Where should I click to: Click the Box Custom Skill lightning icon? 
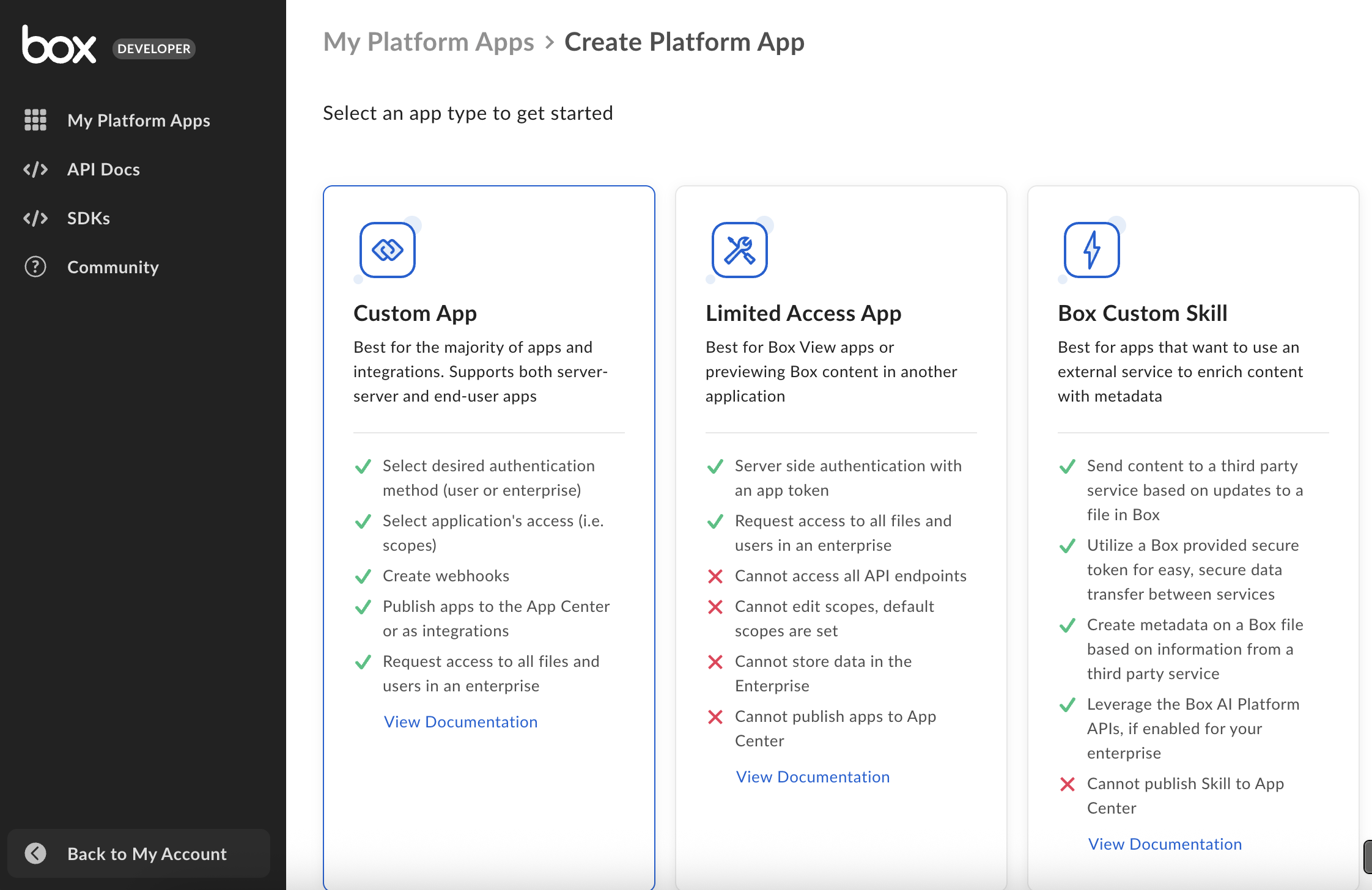click(1091, 249)
